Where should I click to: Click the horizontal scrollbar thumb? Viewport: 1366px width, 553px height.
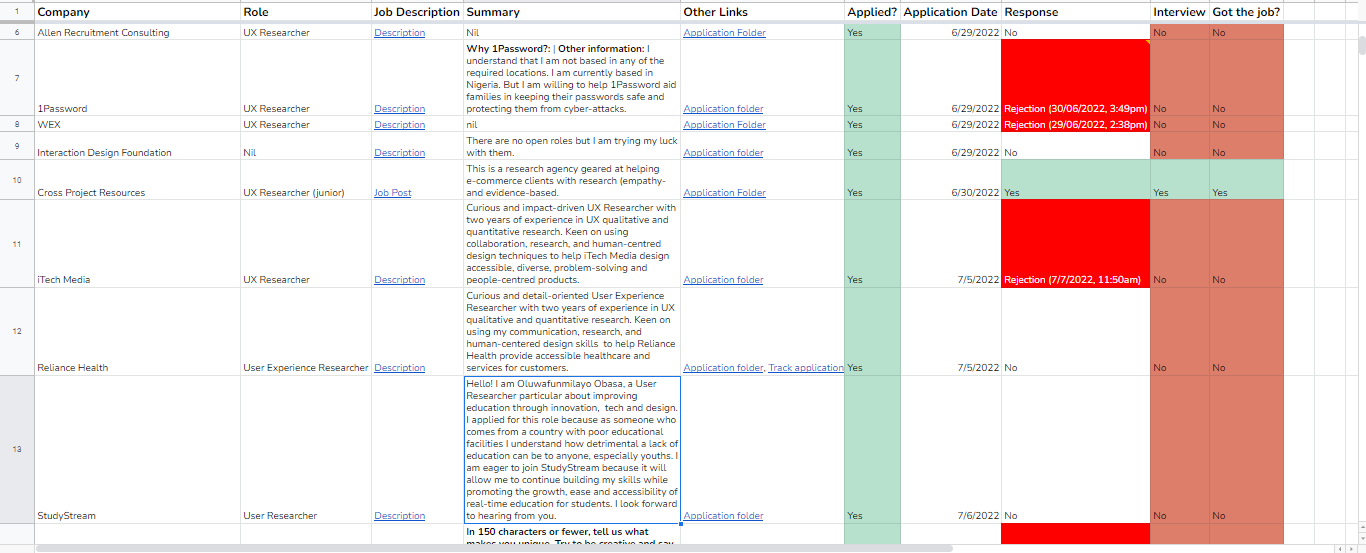[494, 548]
